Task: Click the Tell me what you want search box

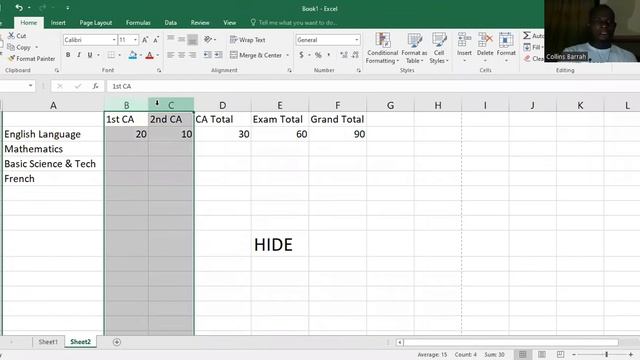Action: pos(294,22)
